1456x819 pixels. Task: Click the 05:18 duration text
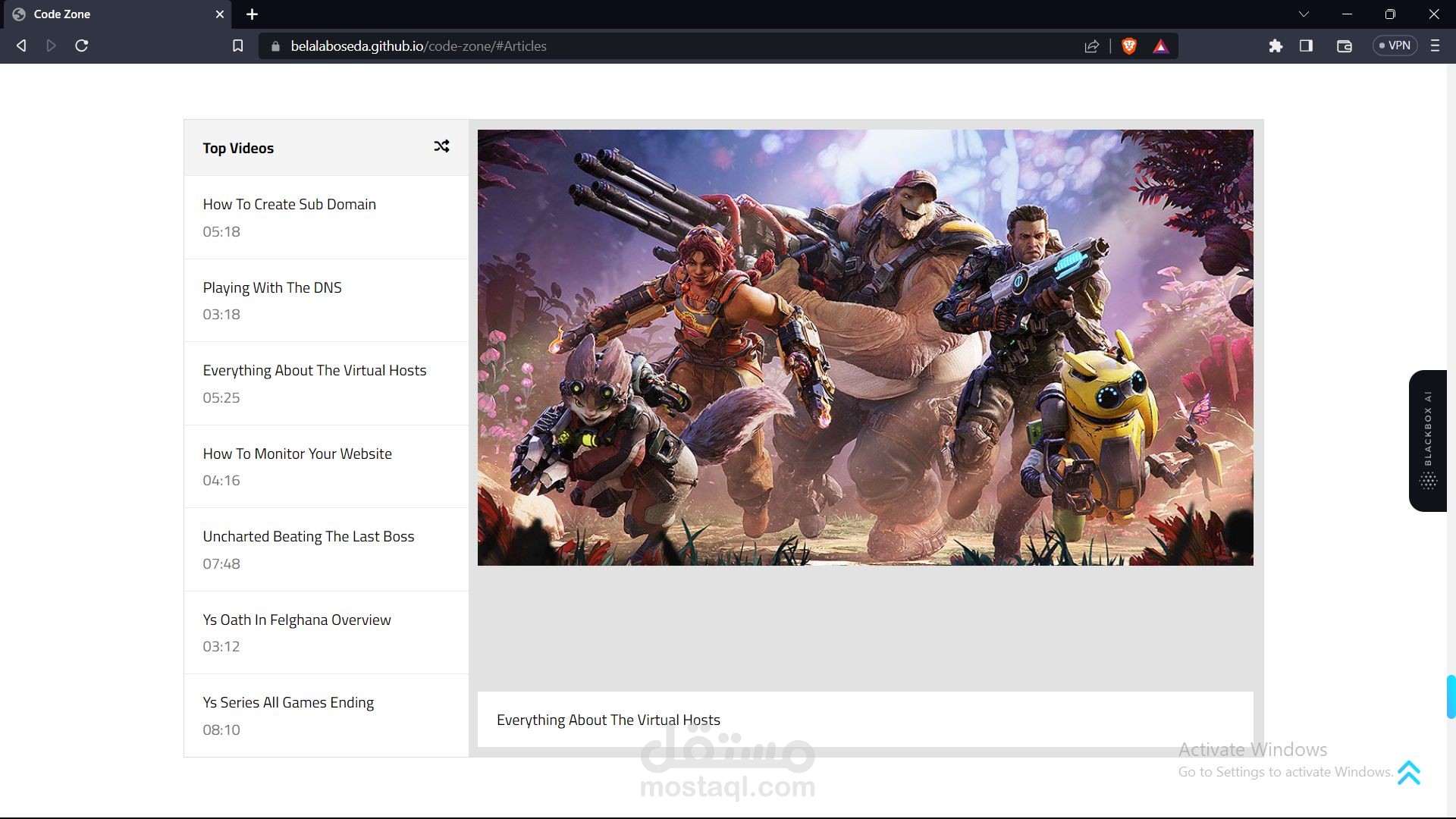coord(221,232)
